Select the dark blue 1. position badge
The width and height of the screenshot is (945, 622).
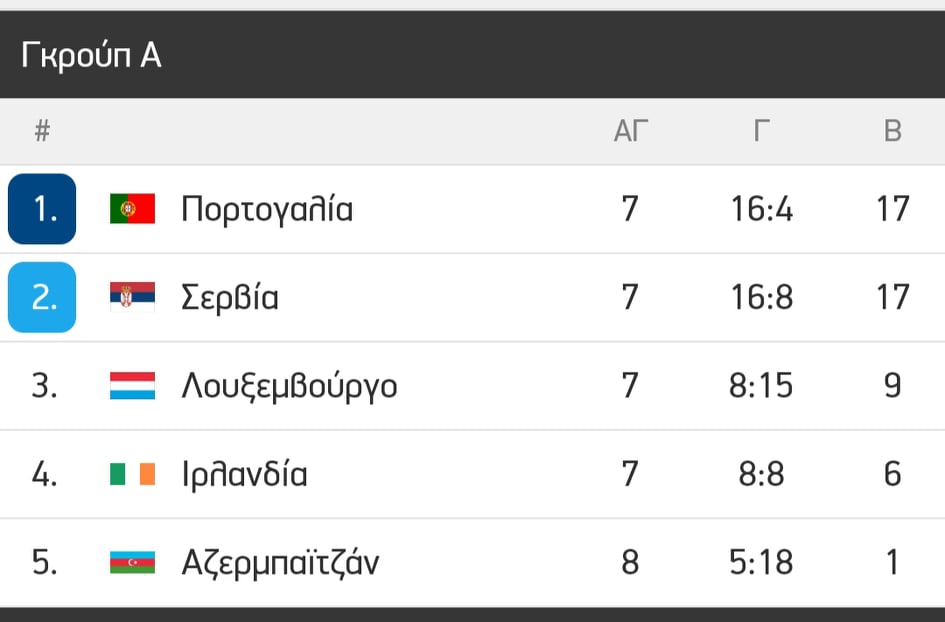[42, 209]
